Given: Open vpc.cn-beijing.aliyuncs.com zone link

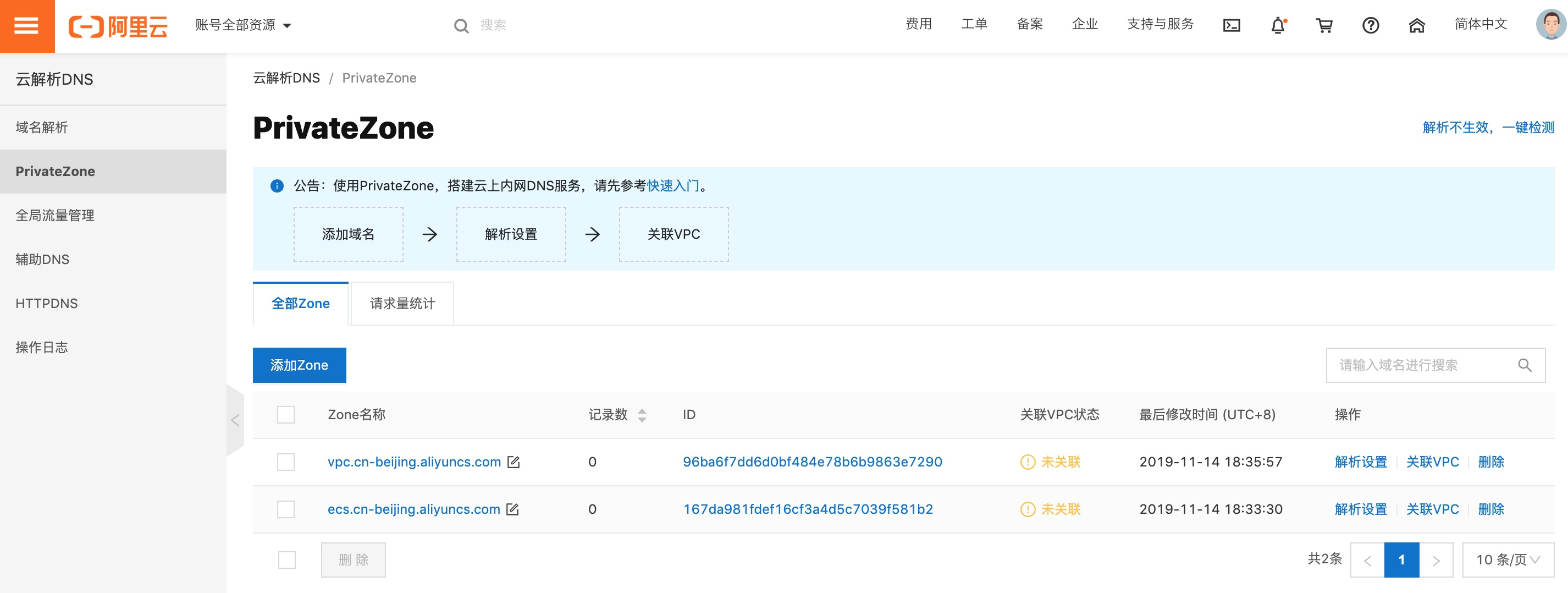Looking at the screenshot, I should tap(414, 462).
